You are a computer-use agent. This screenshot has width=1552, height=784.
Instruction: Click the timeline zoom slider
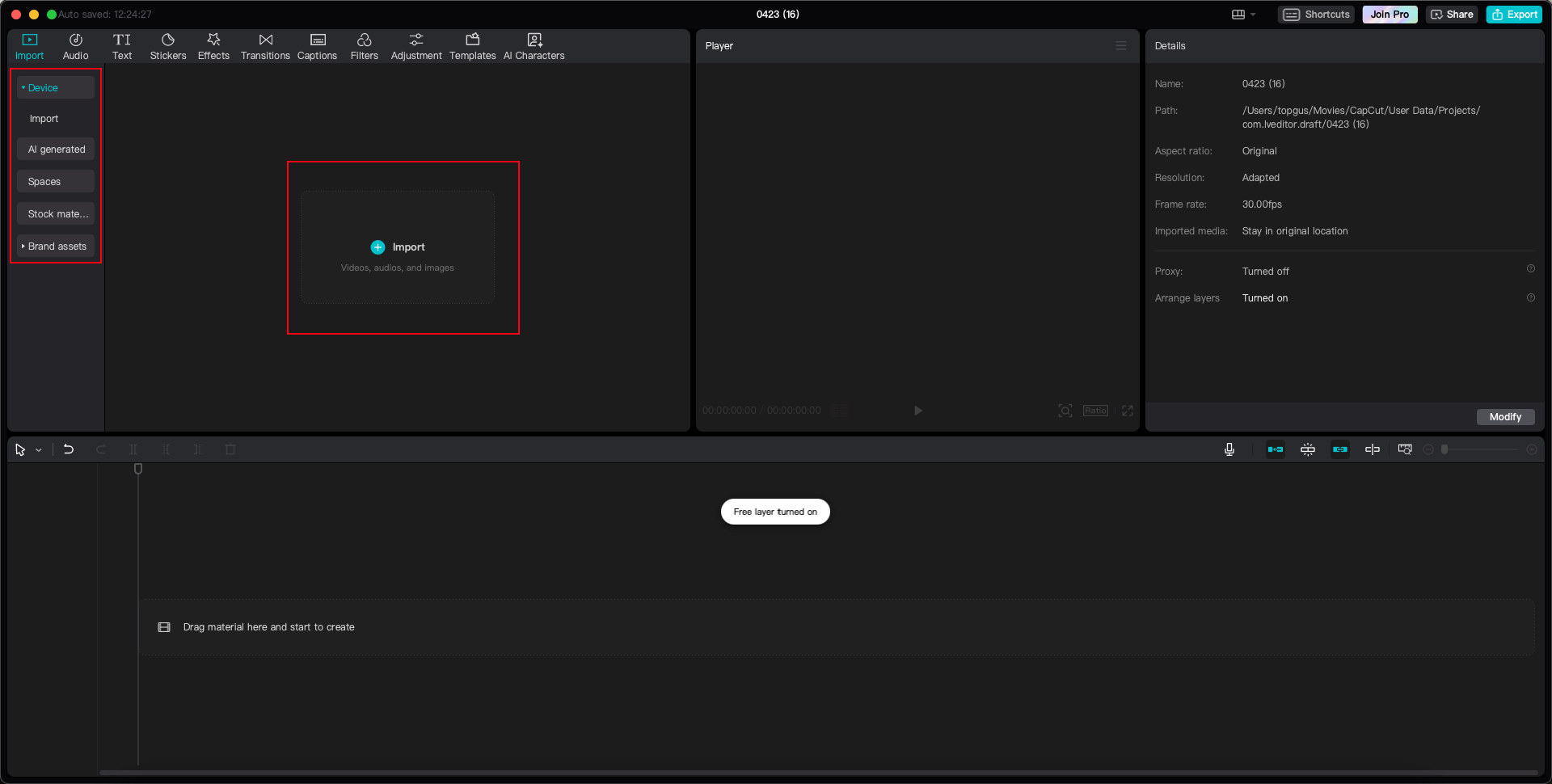pyautogui.click(x=1481, y=449)
